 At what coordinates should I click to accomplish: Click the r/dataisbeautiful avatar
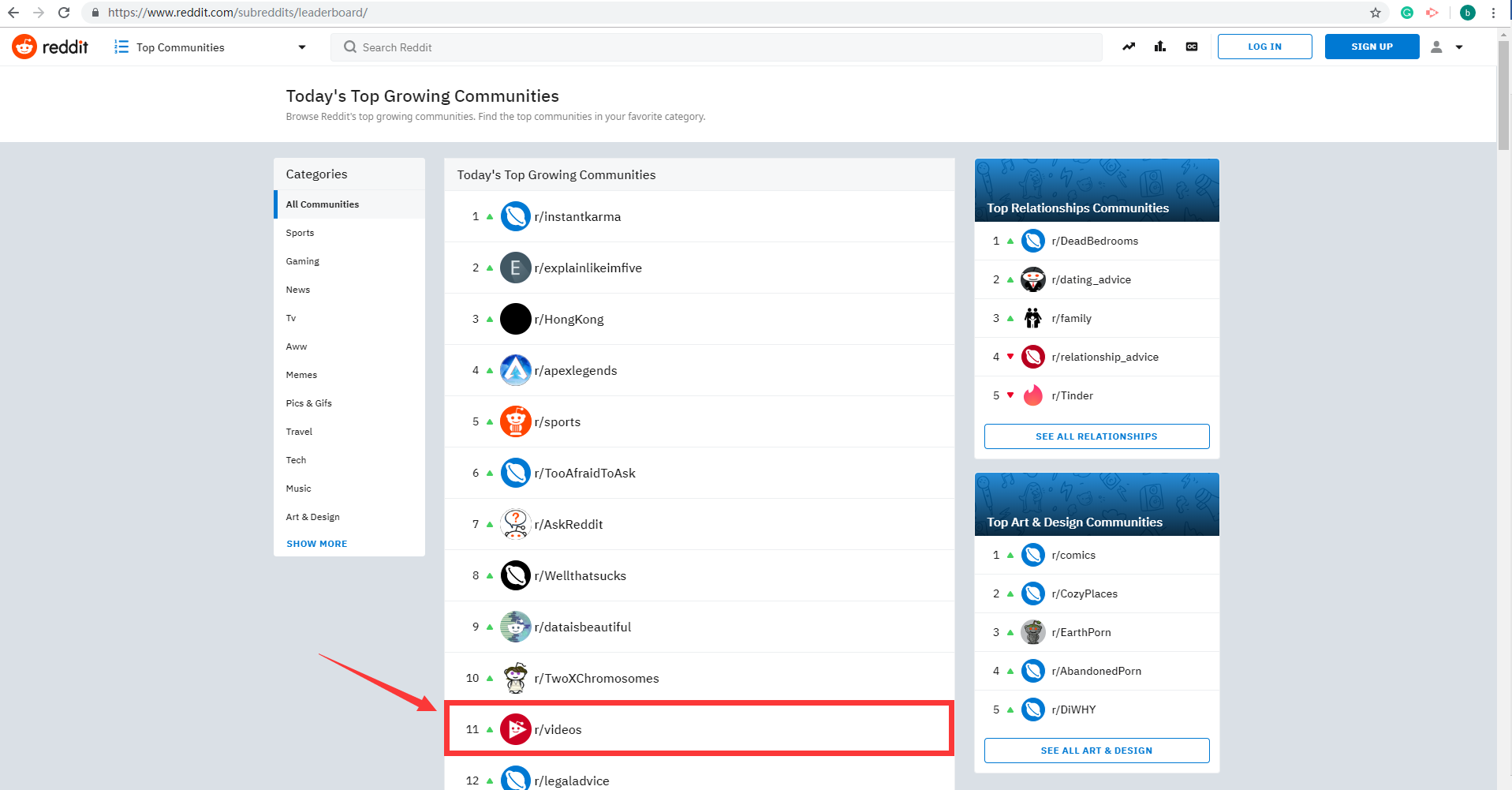[x=516, y=627]
